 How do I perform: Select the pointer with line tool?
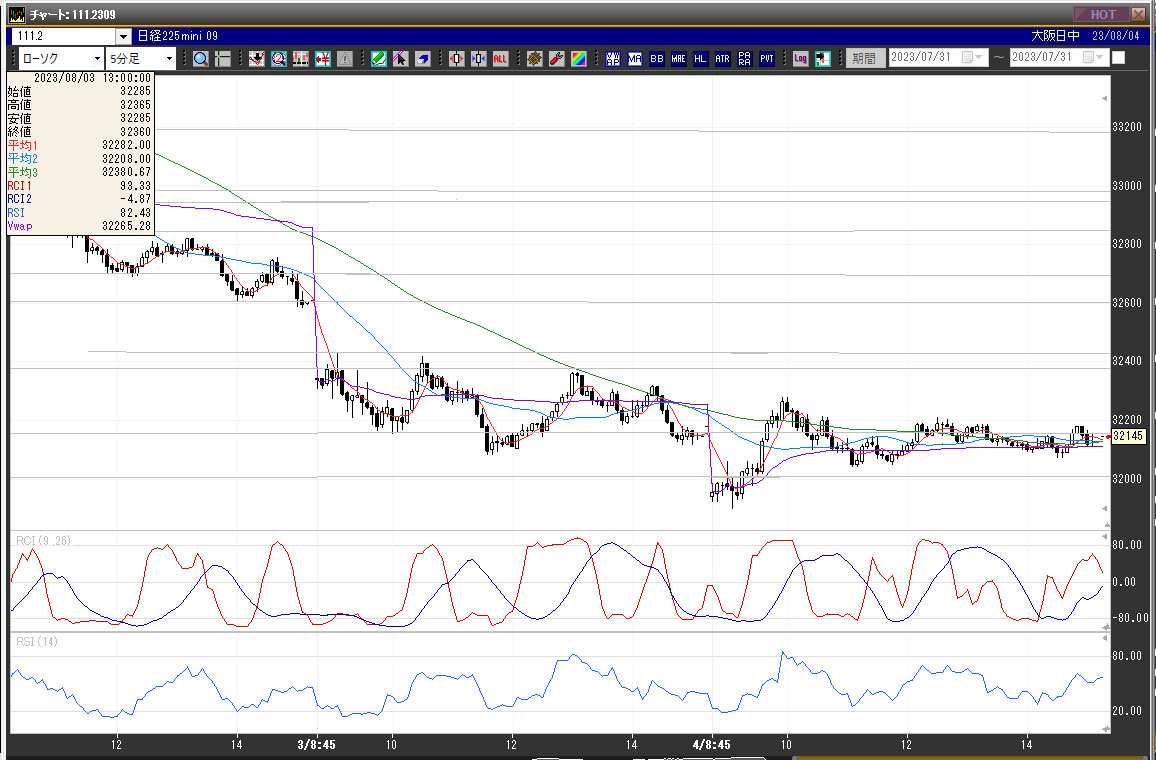[x=400, y=59]
